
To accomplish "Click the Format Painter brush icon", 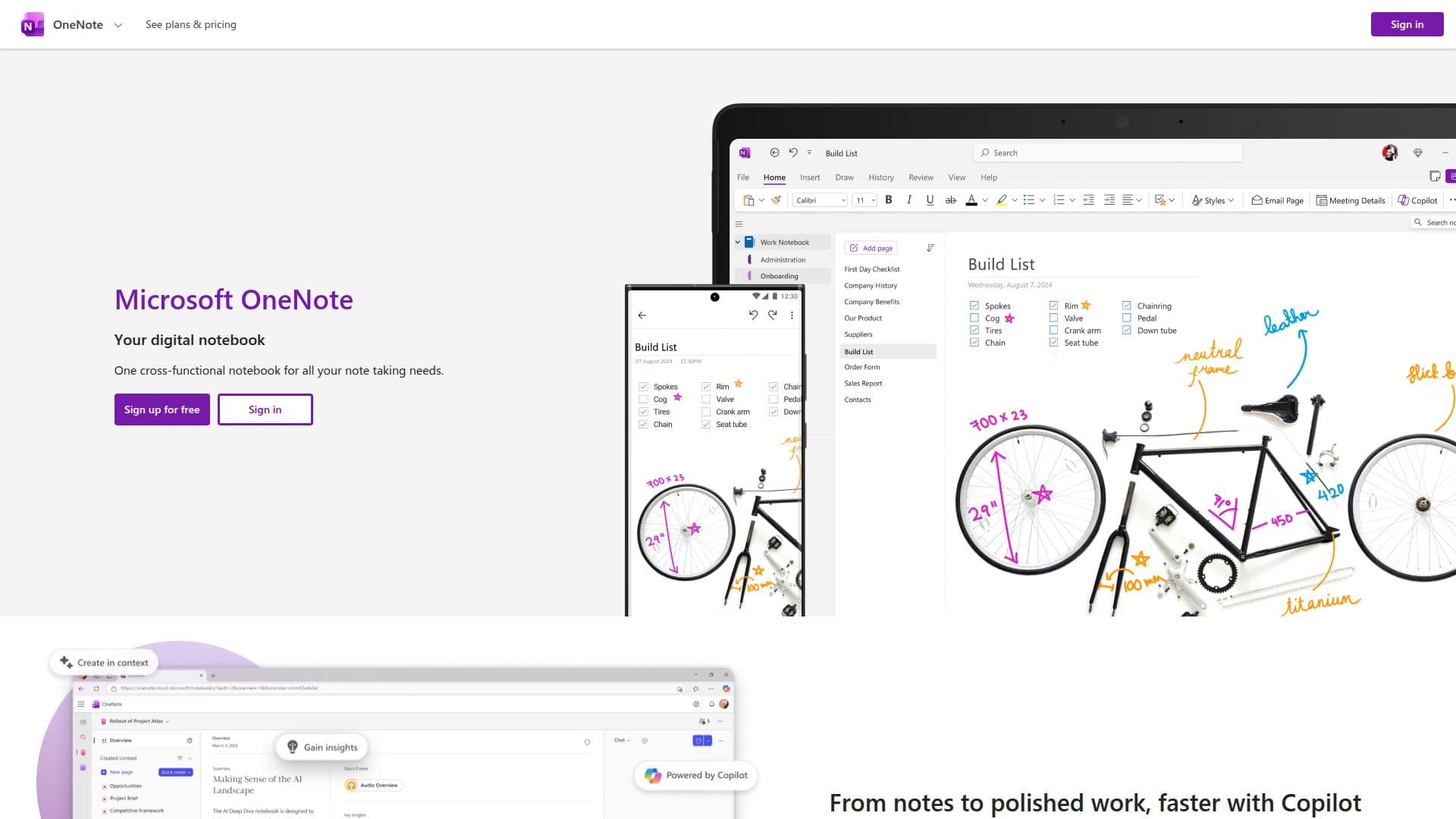I will click(x=776, y=200).
